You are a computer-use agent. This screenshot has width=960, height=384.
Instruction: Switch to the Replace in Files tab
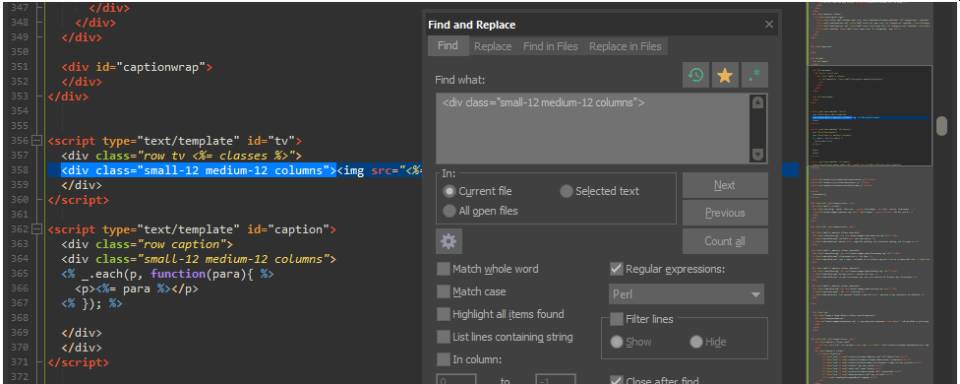point(625,47)
